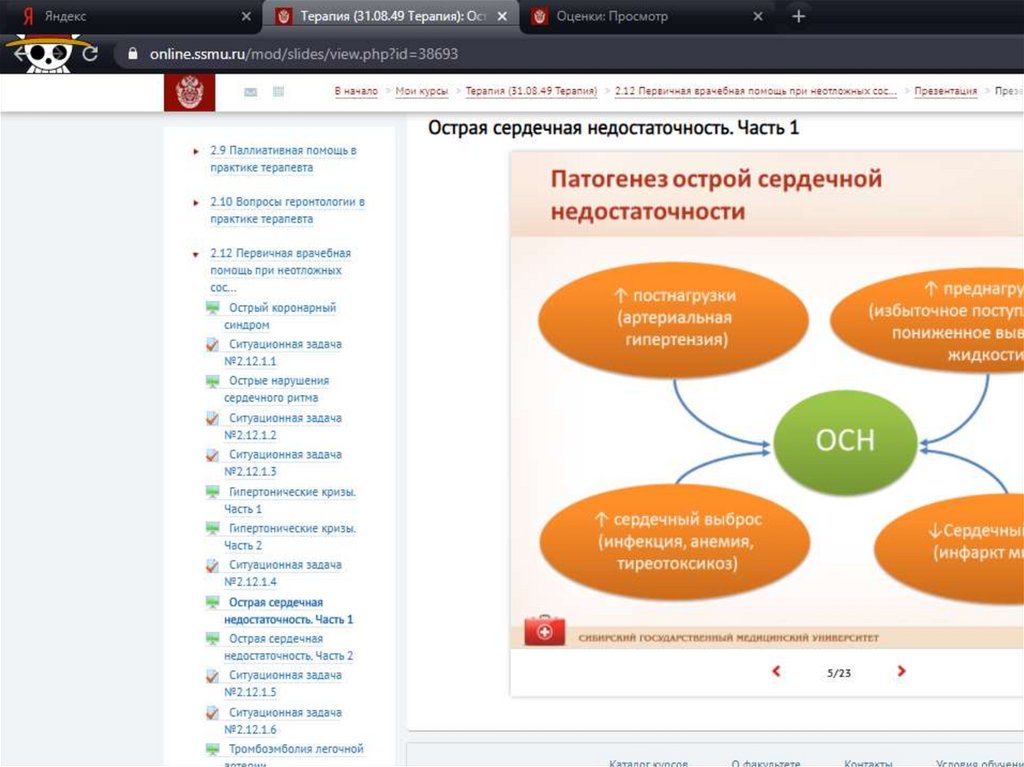Switch to the Оценки: Просмотр tab
This screenshot has height=767, width=1024.
pyautogui.click(x=640, y=17)
